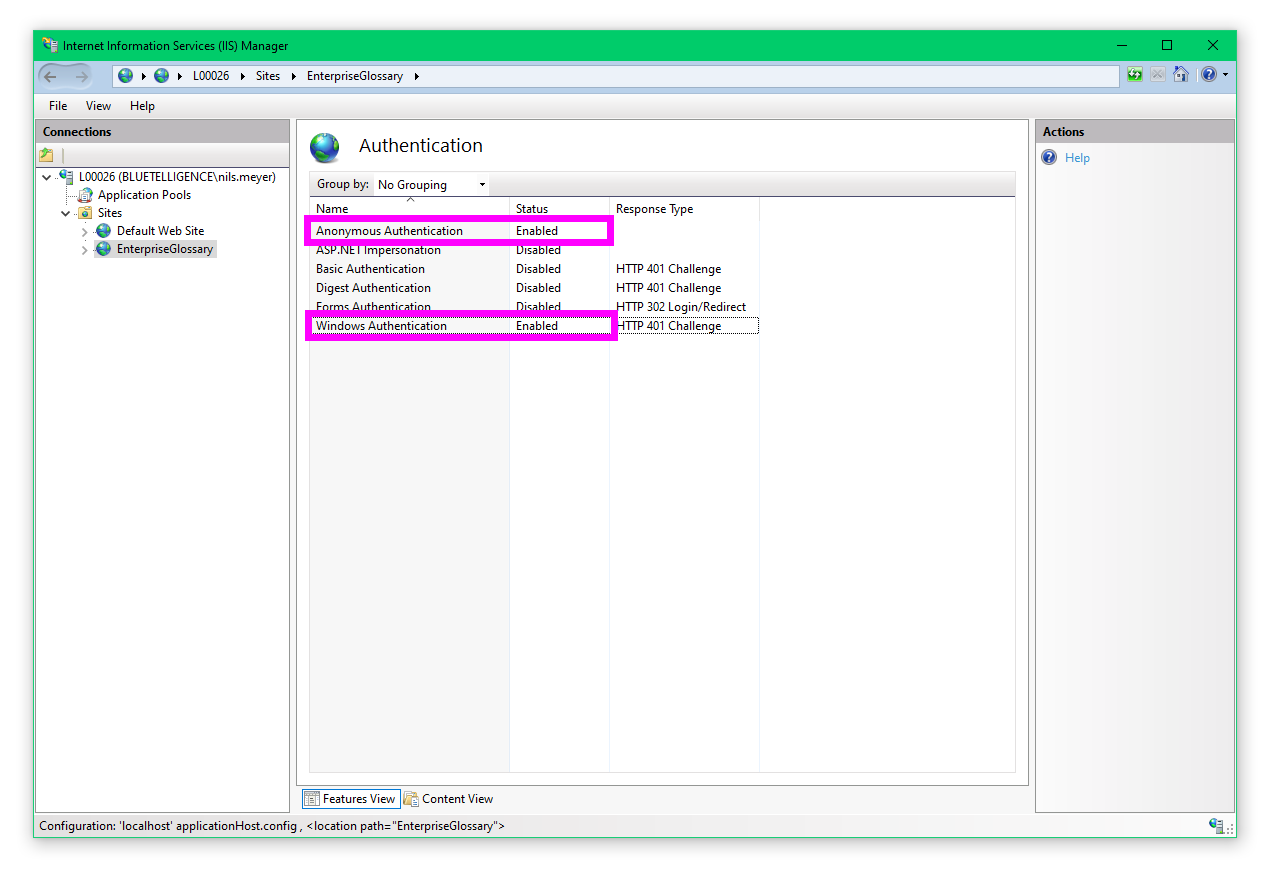Click the Home house icon in toolbar
Image resolution: width=1271 pixels, height=873 pixels.
(1181, 75)
